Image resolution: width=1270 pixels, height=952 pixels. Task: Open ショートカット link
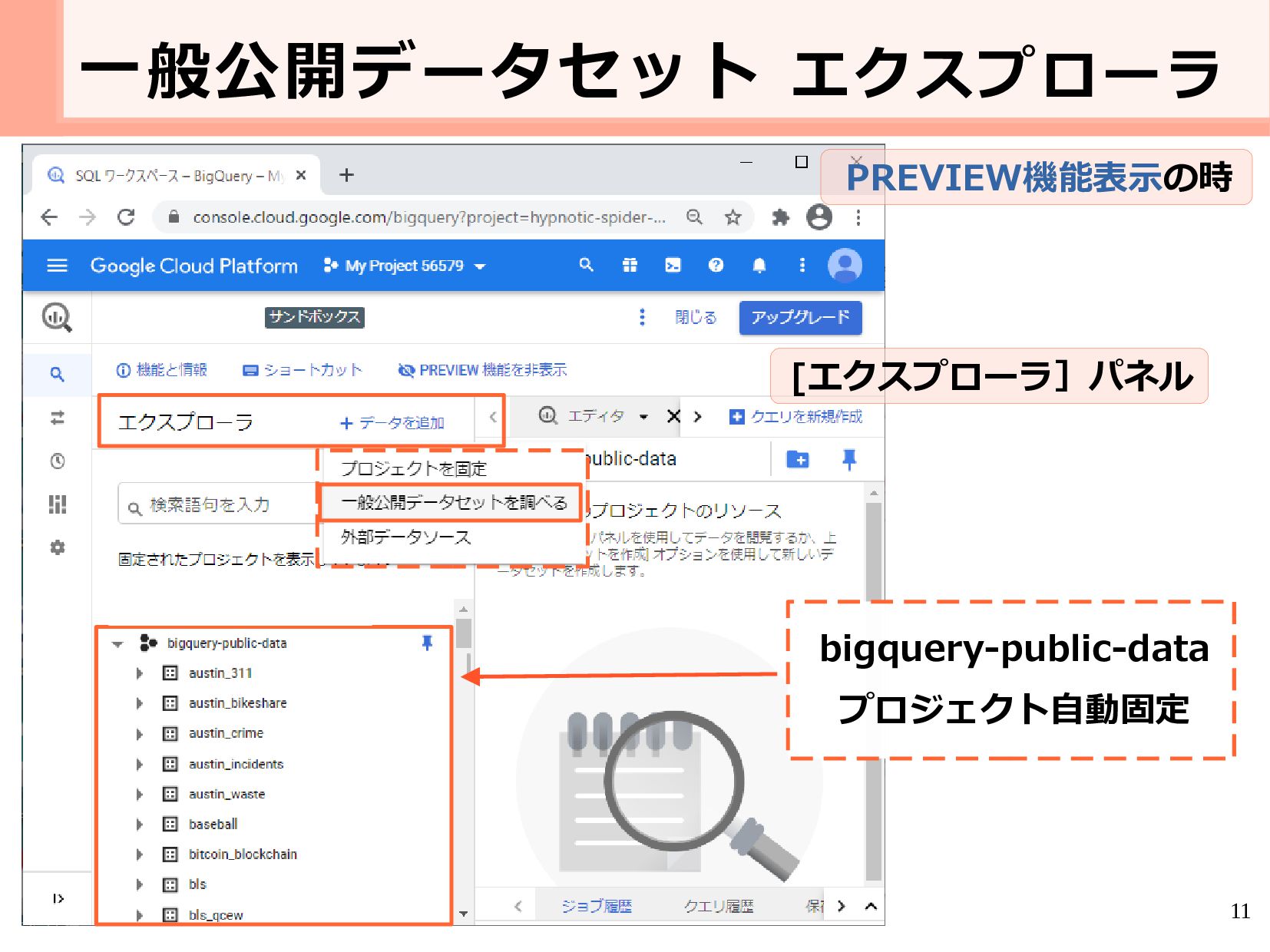302,370
